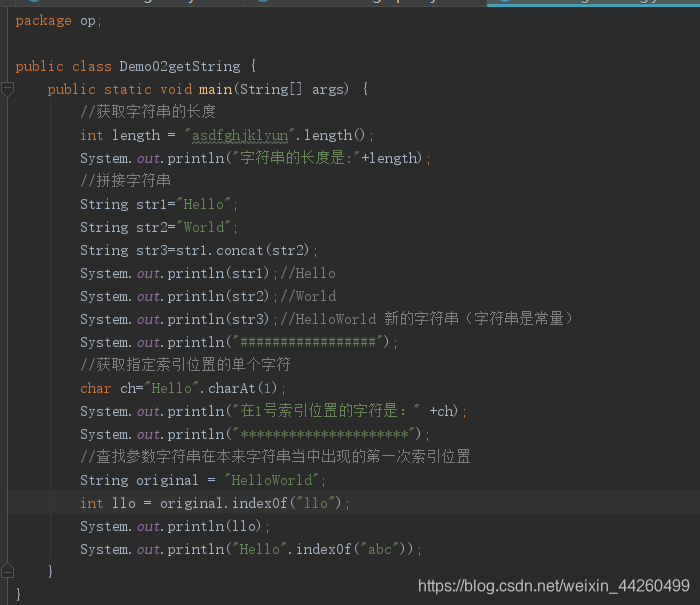Viewport: 700px width, 605px height.
Task: Click the trailing comment //World
Action: click(x=308, y=296)
